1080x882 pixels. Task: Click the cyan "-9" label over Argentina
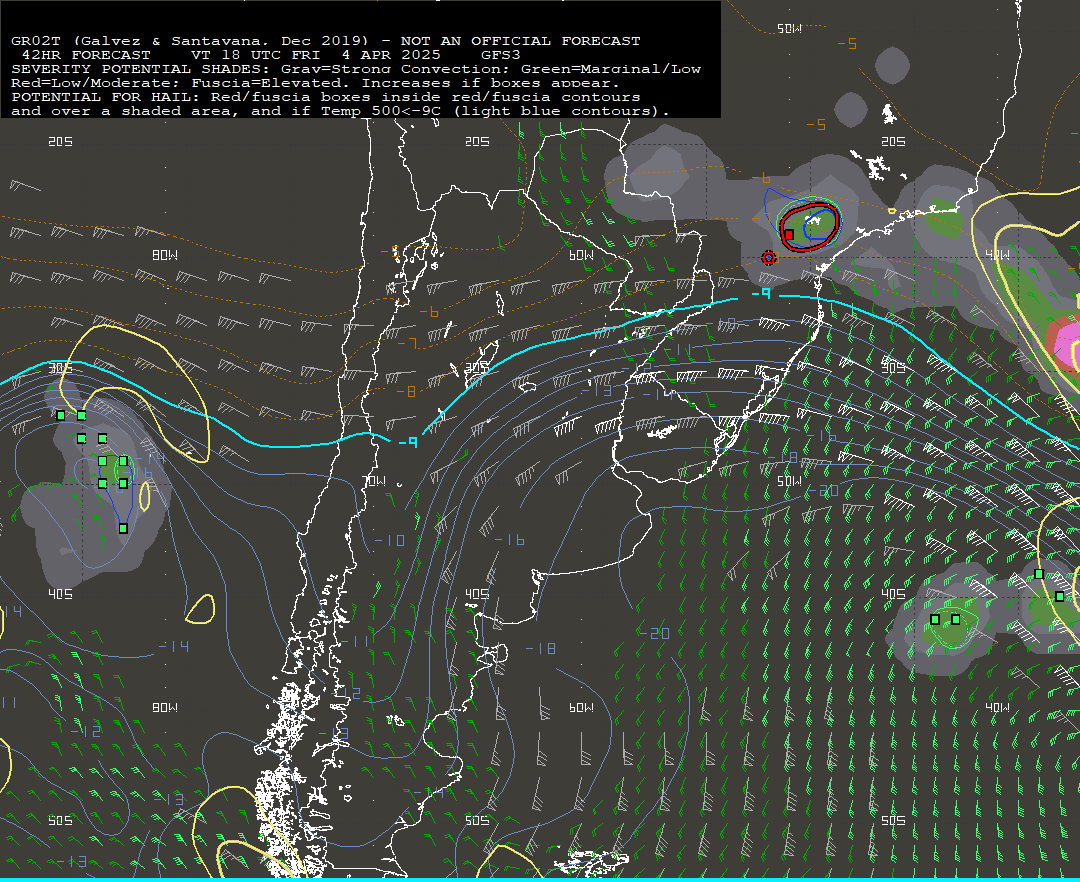(x=408, y=441)
